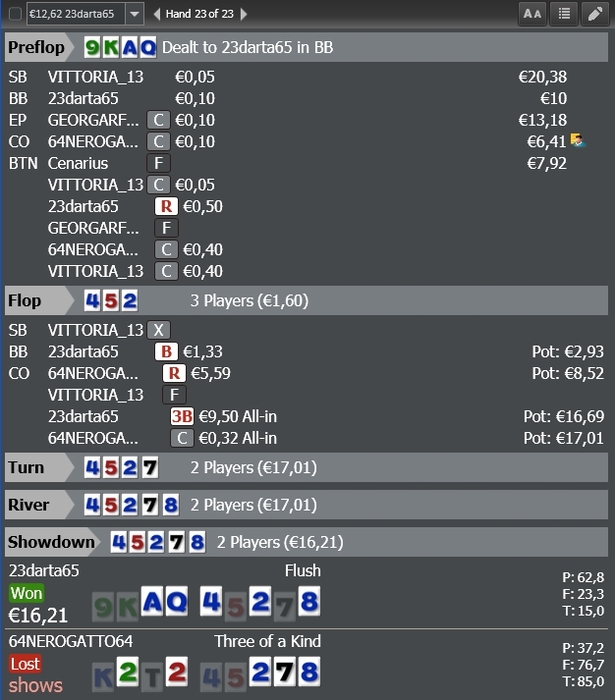Click 'Dealt to 23darta65 in BB' text
This screenshot has width=615, height=700.
pyautogui.click(x=247, y=47)
